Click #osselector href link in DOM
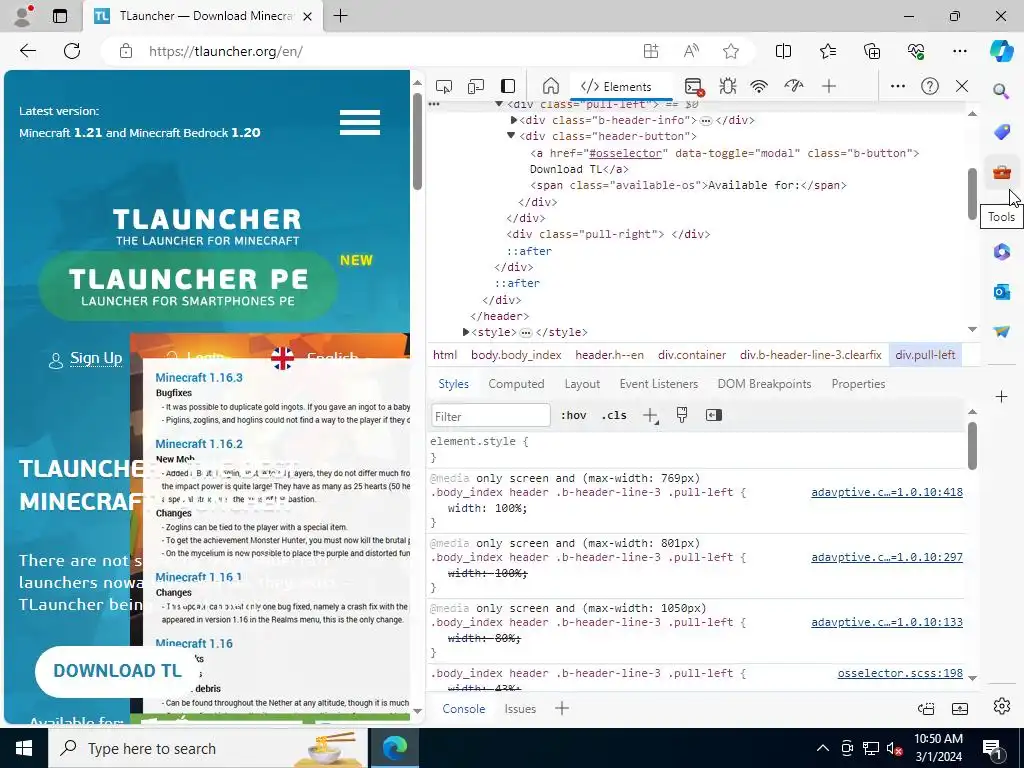 click(x=625, y=153)
